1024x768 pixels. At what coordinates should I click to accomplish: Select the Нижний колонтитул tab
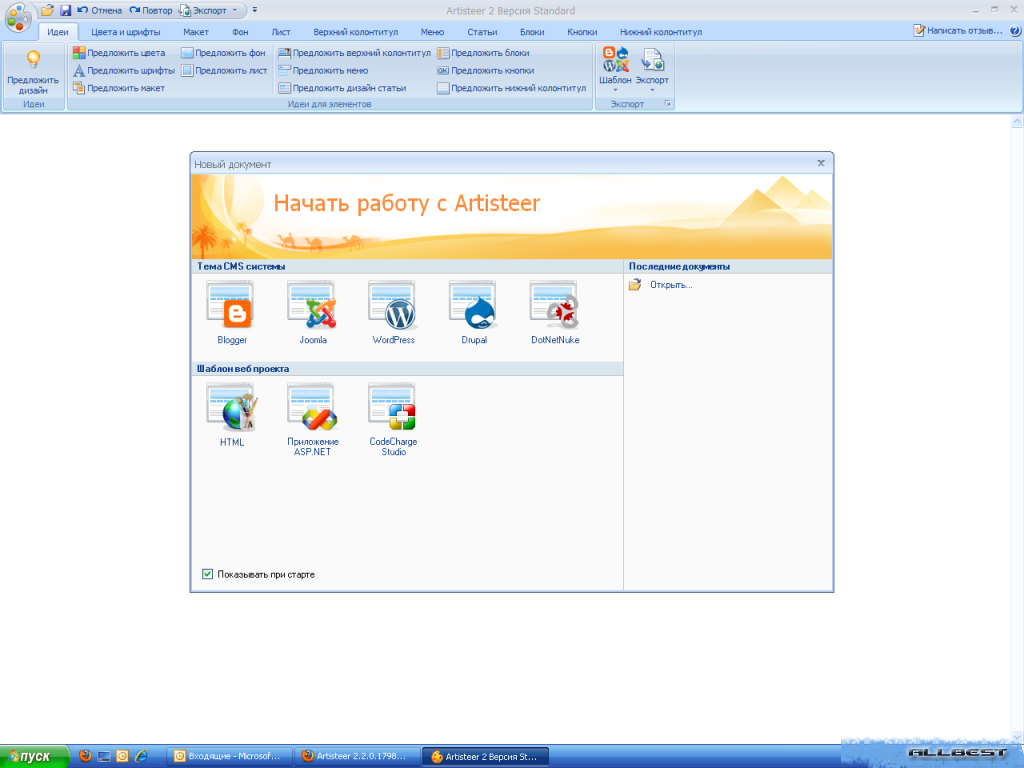(661, 32)
